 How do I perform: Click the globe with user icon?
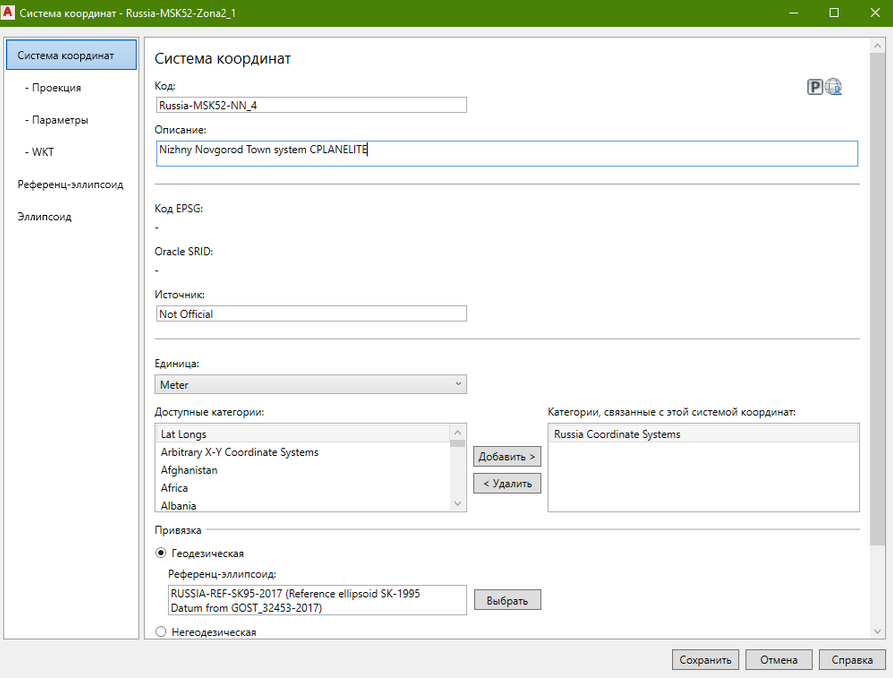[833, 87]
